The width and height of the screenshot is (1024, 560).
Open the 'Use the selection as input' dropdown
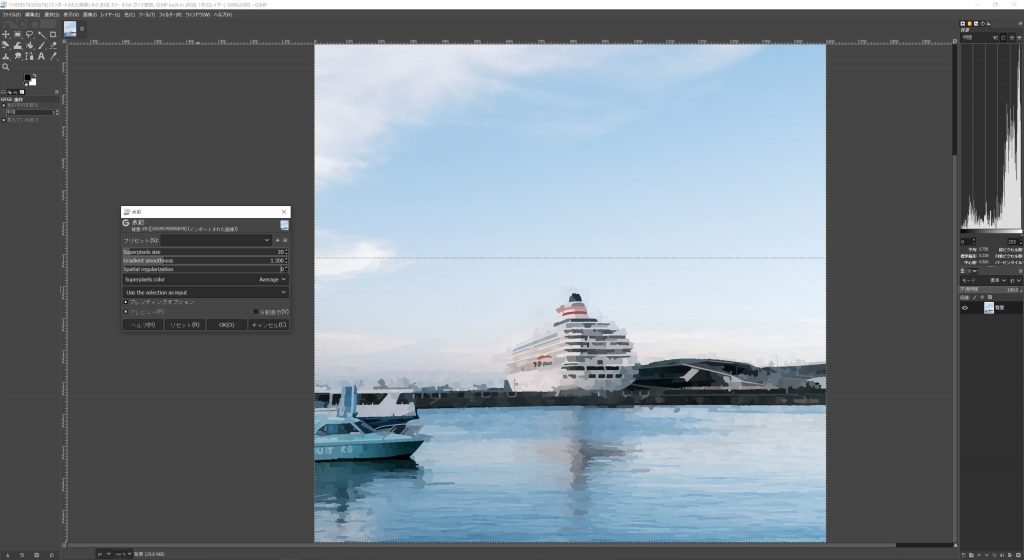click(205, 292)
